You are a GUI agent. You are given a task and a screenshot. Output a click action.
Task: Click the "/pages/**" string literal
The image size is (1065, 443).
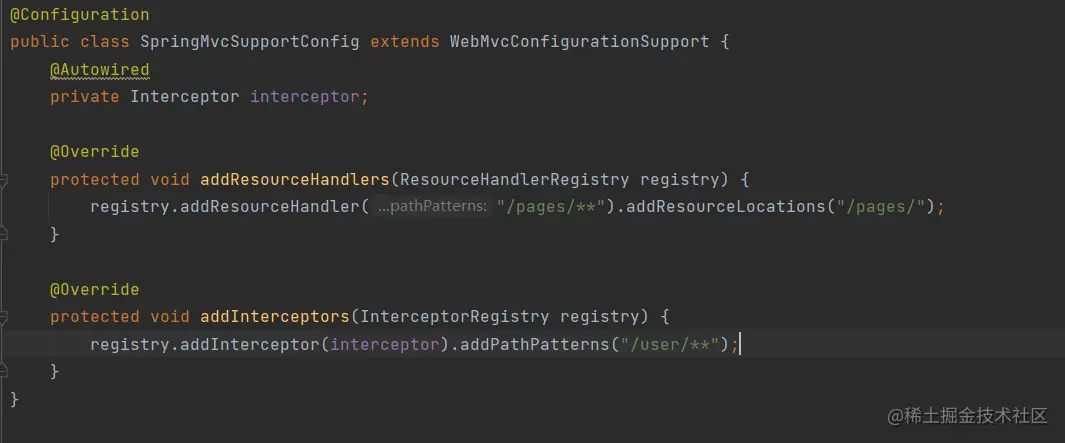click(550, 207)
